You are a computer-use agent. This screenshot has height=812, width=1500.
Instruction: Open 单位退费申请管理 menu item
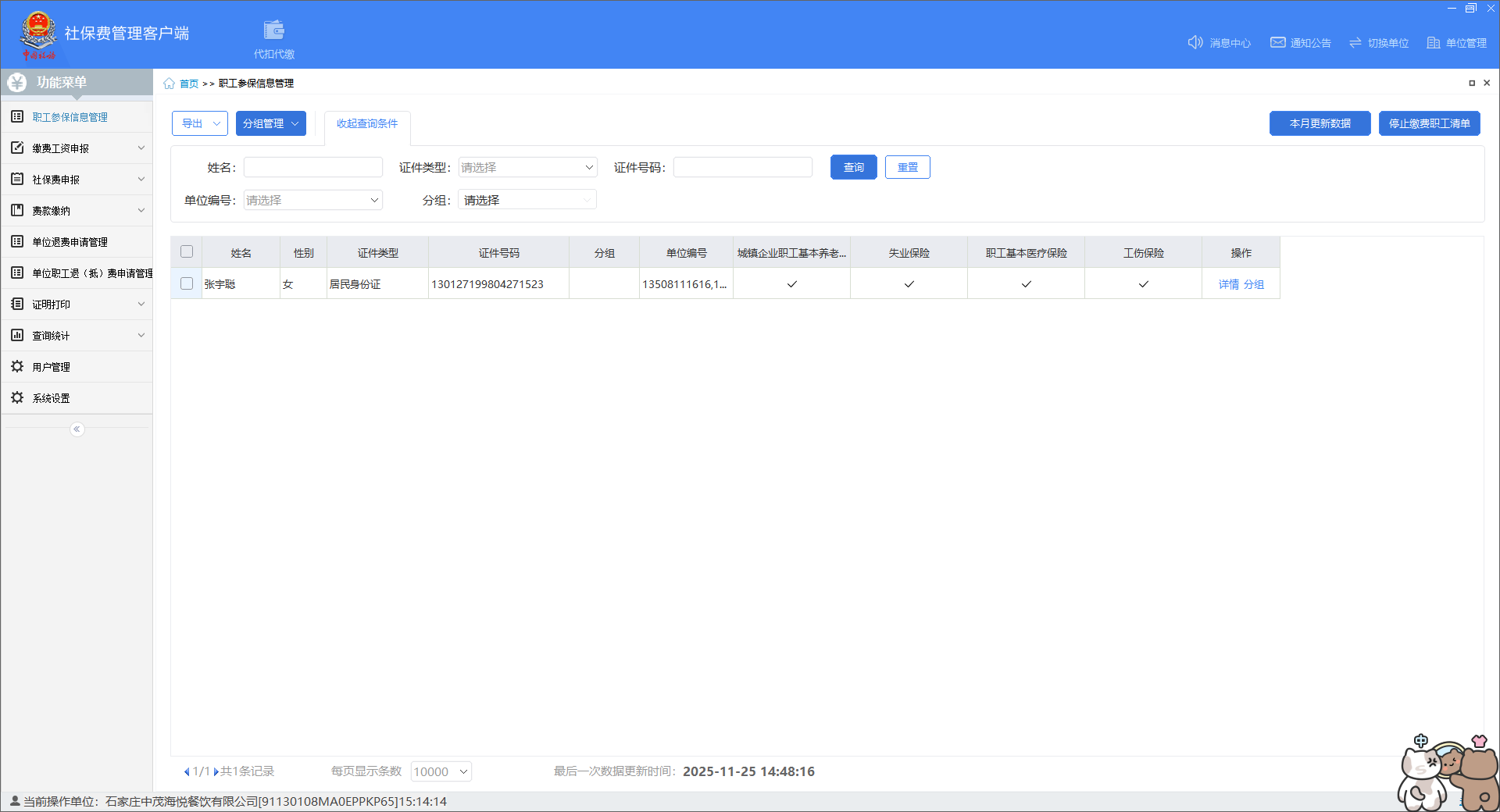pos(70,242)
